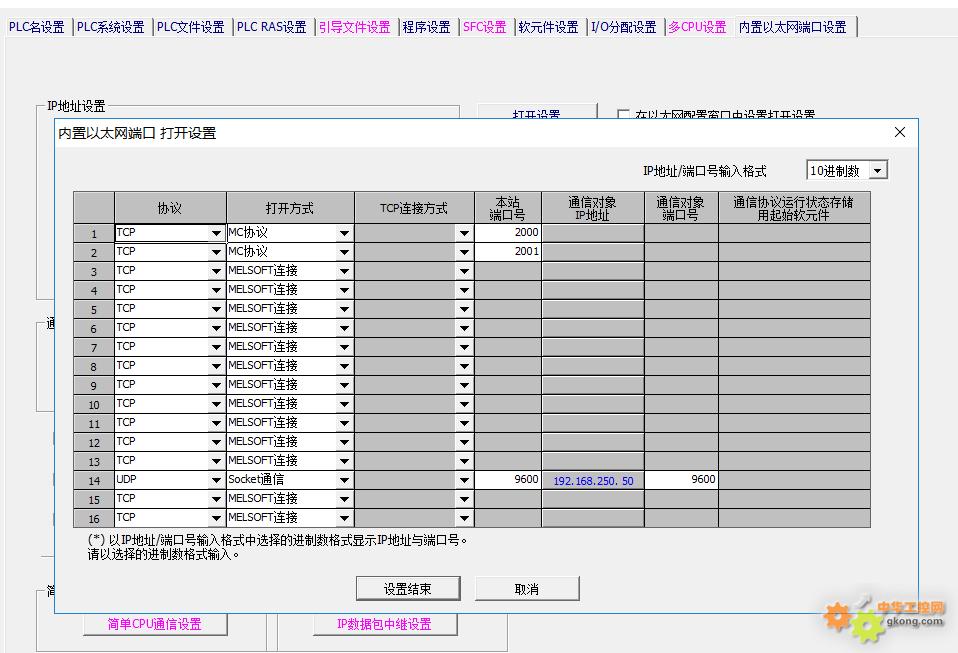The image size is (958, 653).
Task: Select row header 1
Action: pyautogui.click(x=93, y=233)
